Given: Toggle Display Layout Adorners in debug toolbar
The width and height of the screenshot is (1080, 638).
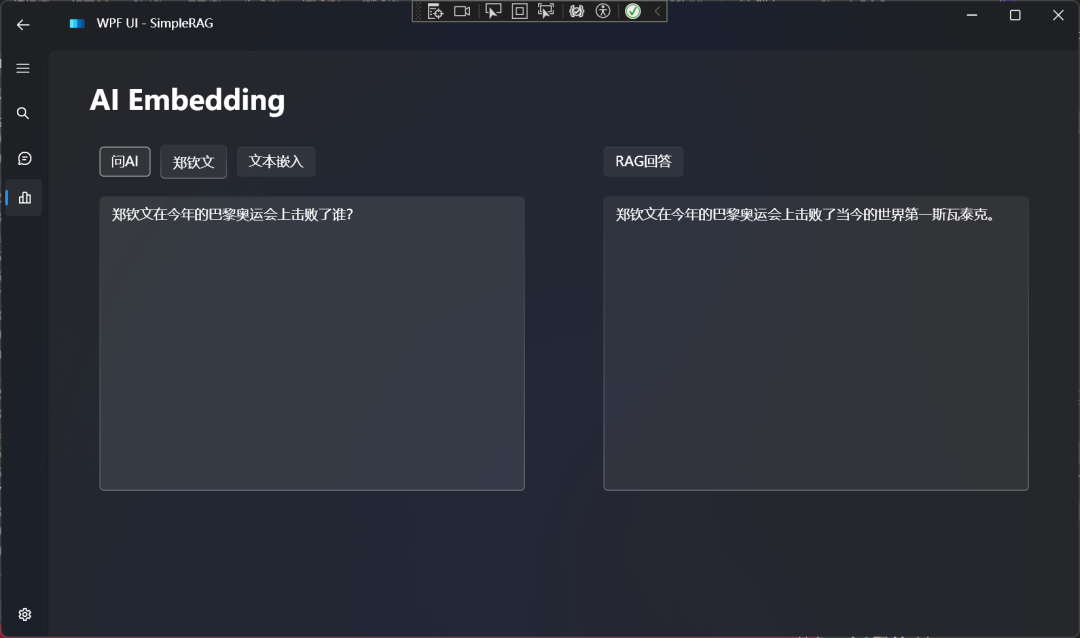Looking at the screenshot, I should click(519, 11).
